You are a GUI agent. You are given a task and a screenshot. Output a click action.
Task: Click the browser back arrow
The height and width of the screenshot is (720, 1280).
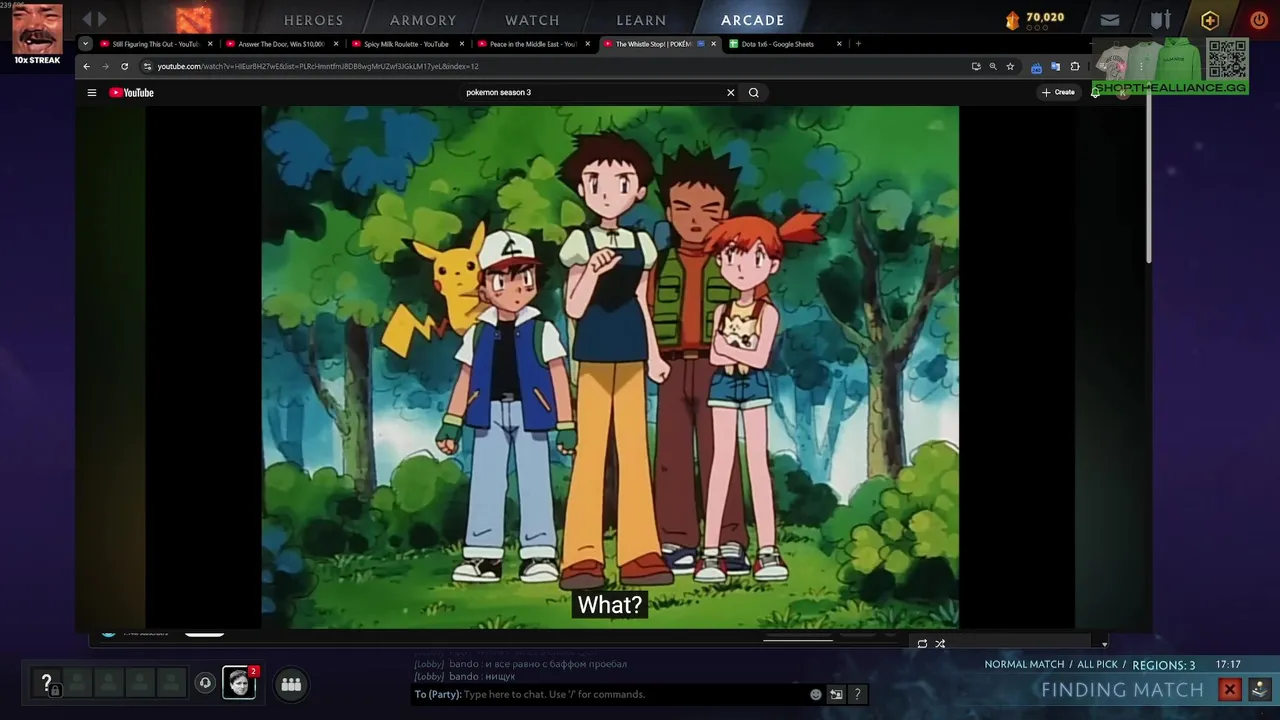pyautogui.click(x=86, y=66)
